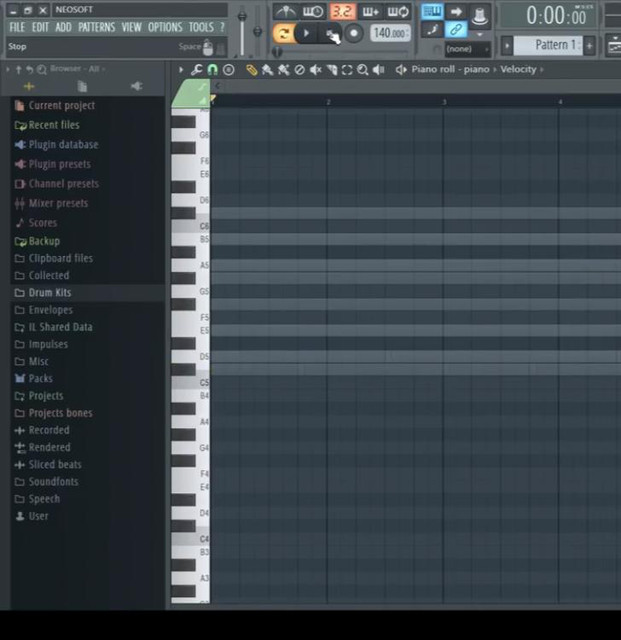Select the Draw pencil tool in piano roll

coord(251,70)
